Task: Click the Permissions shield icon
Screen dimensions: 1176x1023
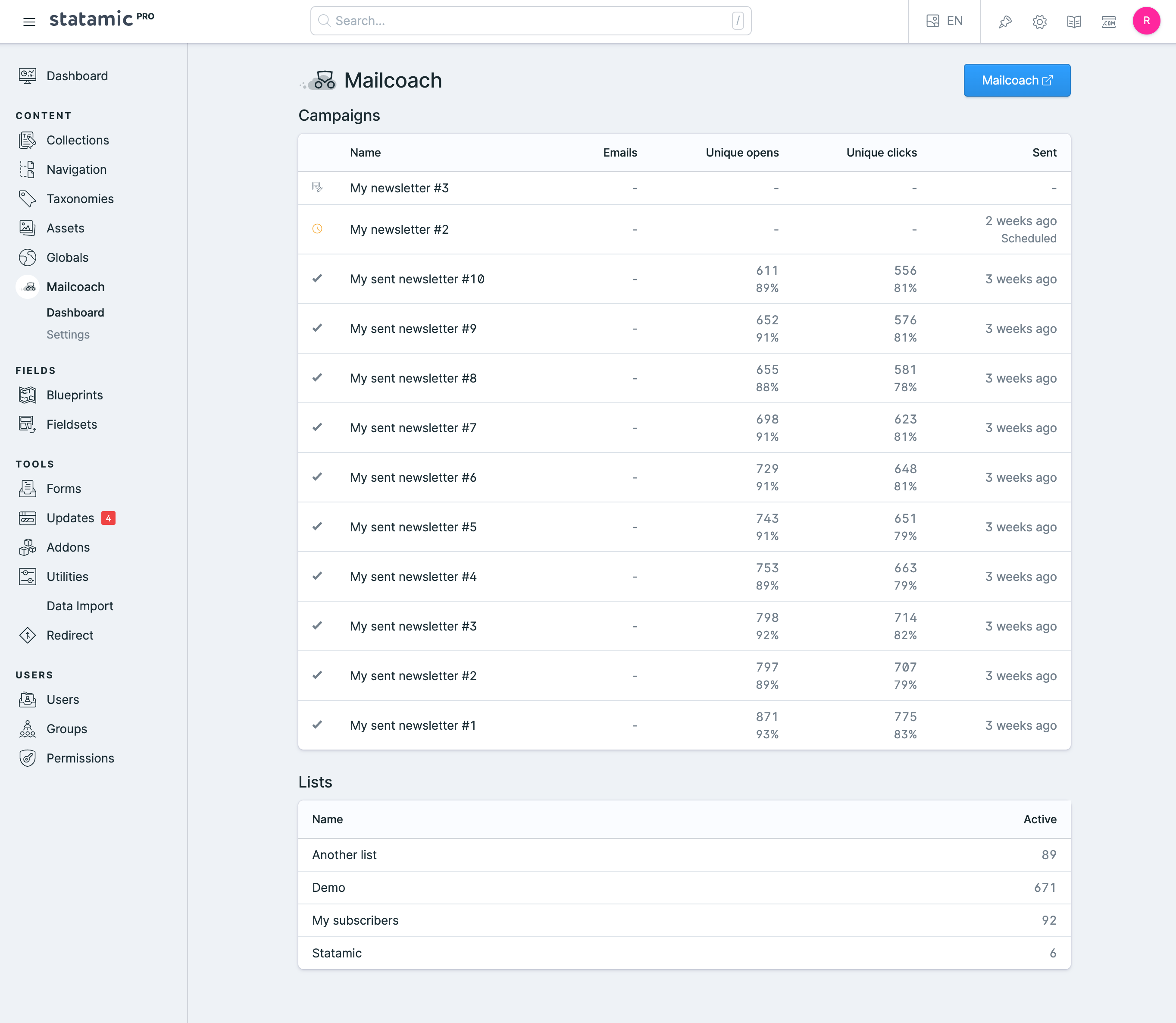Action: coord(28,758)
